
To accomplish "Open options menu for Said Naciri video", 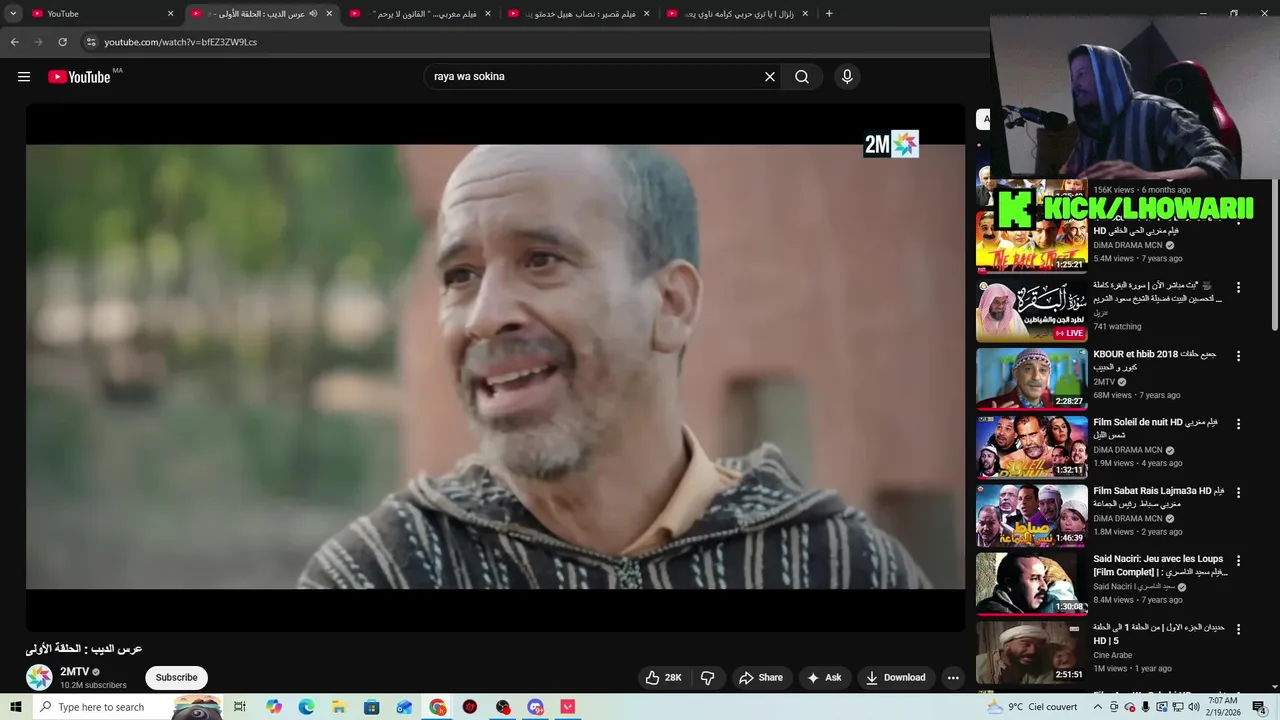I will 1238,561.
